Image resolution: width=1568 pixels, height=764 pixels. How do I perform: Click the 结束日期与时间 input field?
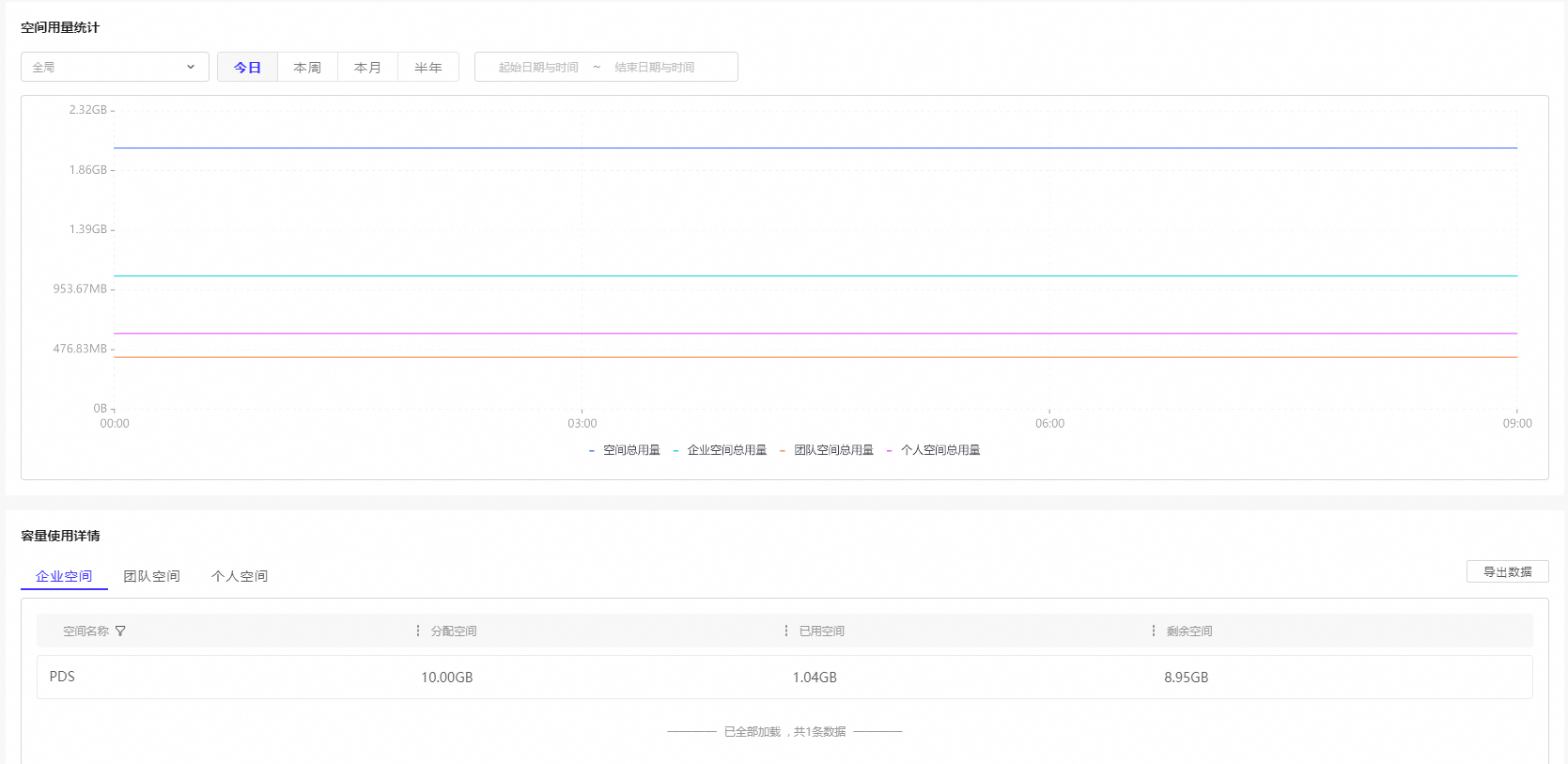click(x=655, y=67)
